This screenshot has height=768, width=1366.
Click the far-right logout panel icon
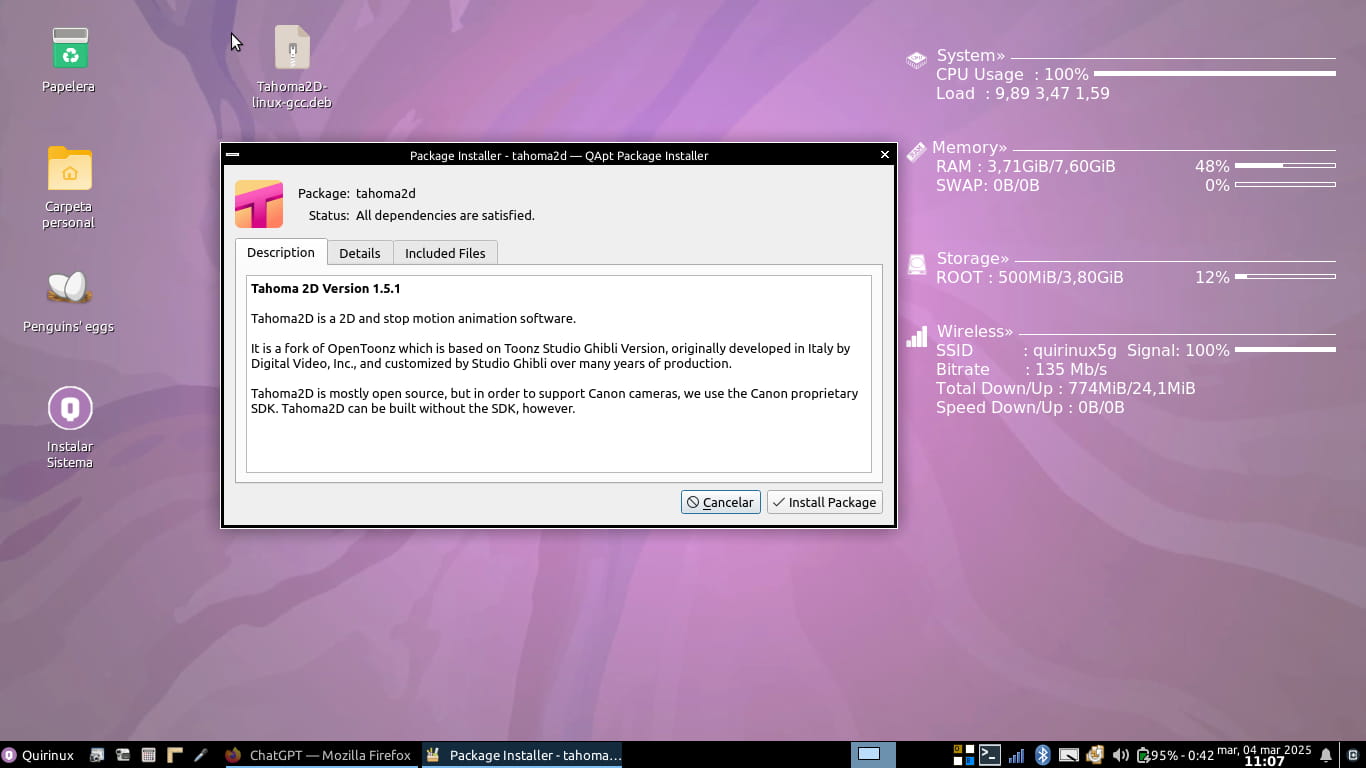pos(1352,755)
